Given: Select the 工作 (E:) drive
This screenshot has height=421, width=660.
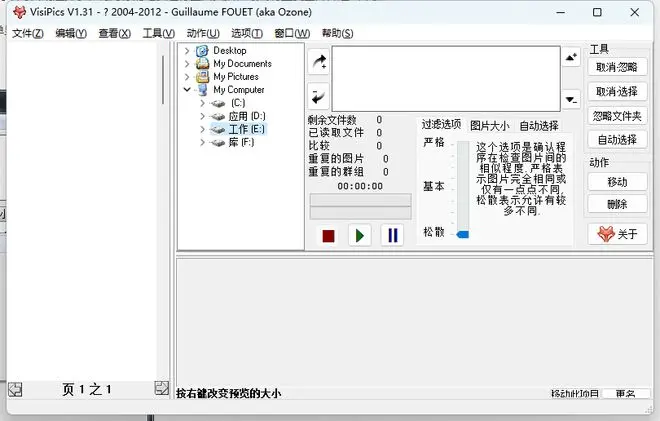Looking at the screenshot, I should pos(246,129).
